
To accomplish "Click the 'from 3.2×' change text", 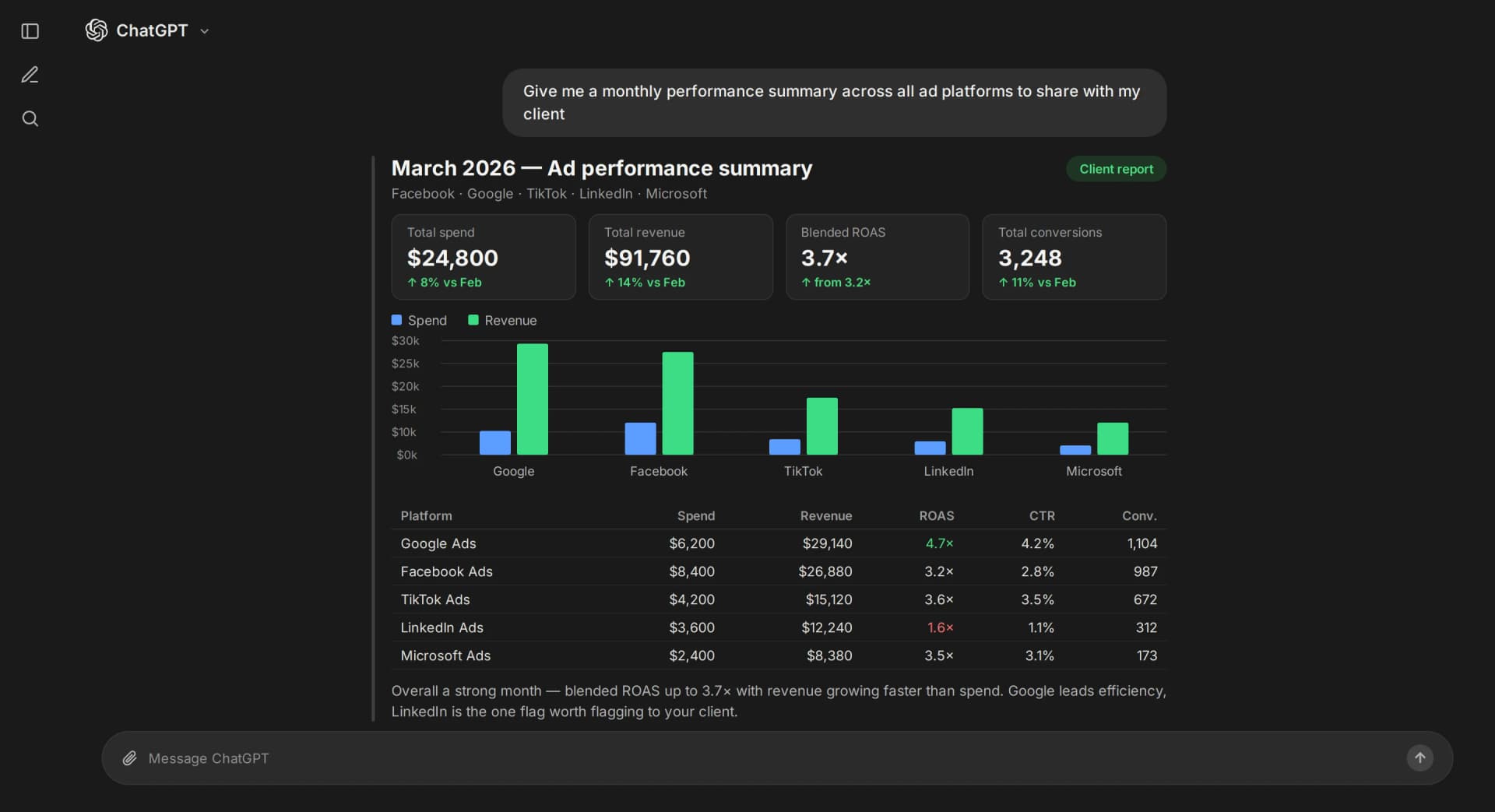I will click(x=835, y=283).
